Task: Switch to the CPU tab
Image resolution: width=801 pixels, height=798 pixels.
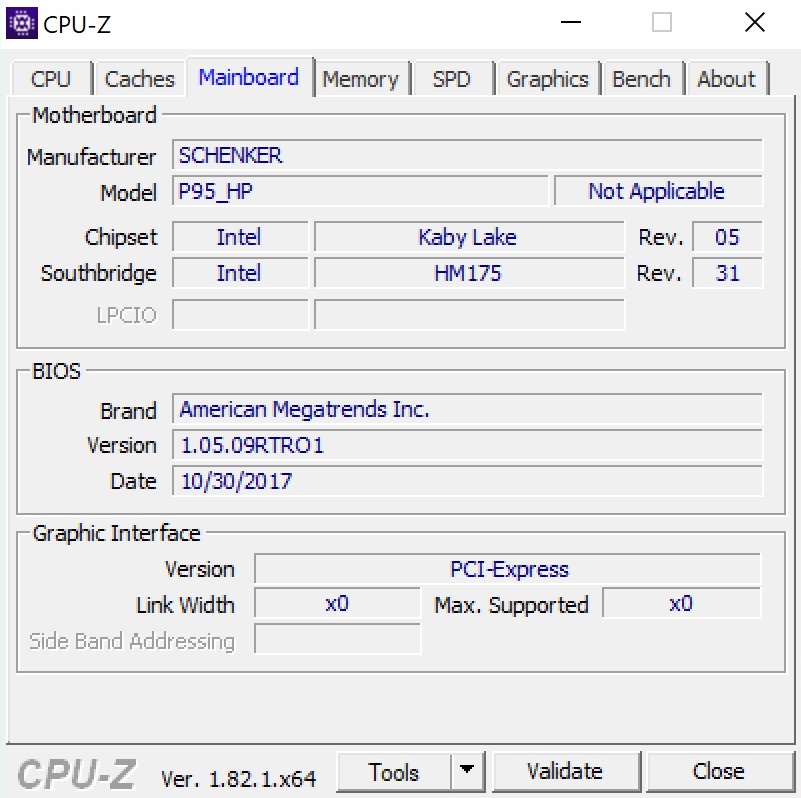Action: (51, 79)
